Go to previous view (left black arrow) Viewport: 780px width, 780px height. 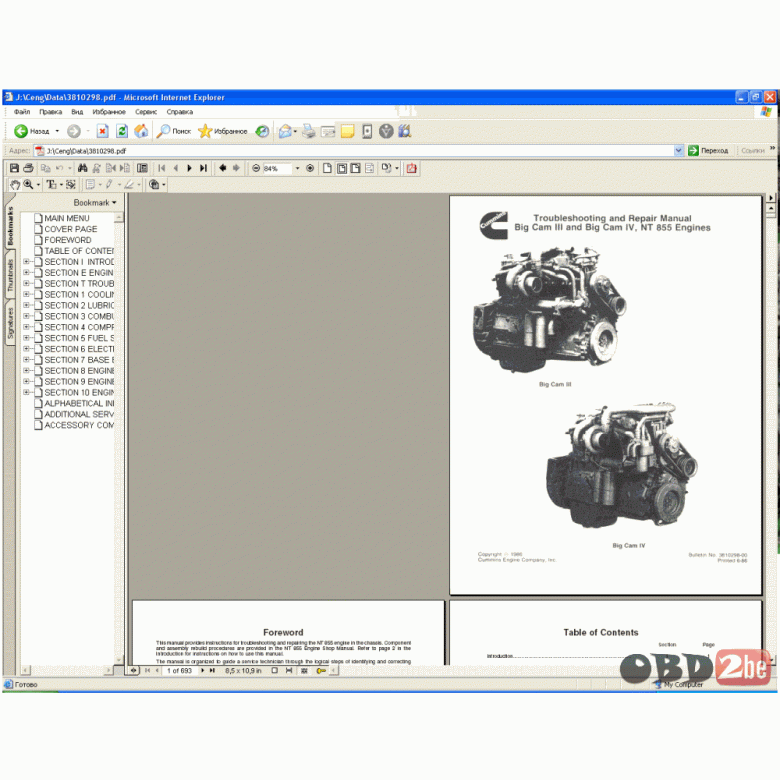222,168
